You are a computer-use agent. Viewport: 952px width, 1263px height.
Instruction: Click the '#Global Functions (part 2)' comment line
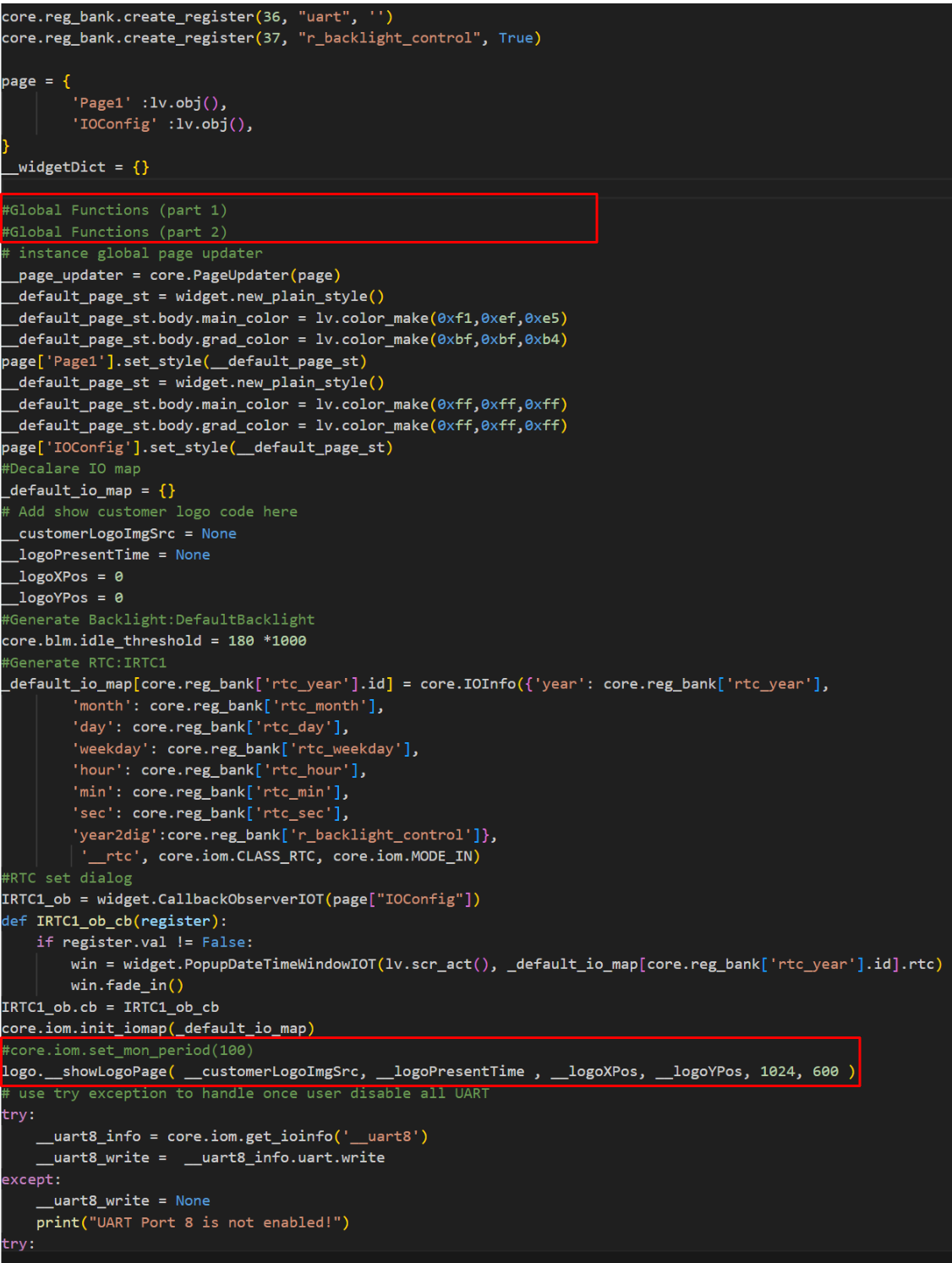114,232
